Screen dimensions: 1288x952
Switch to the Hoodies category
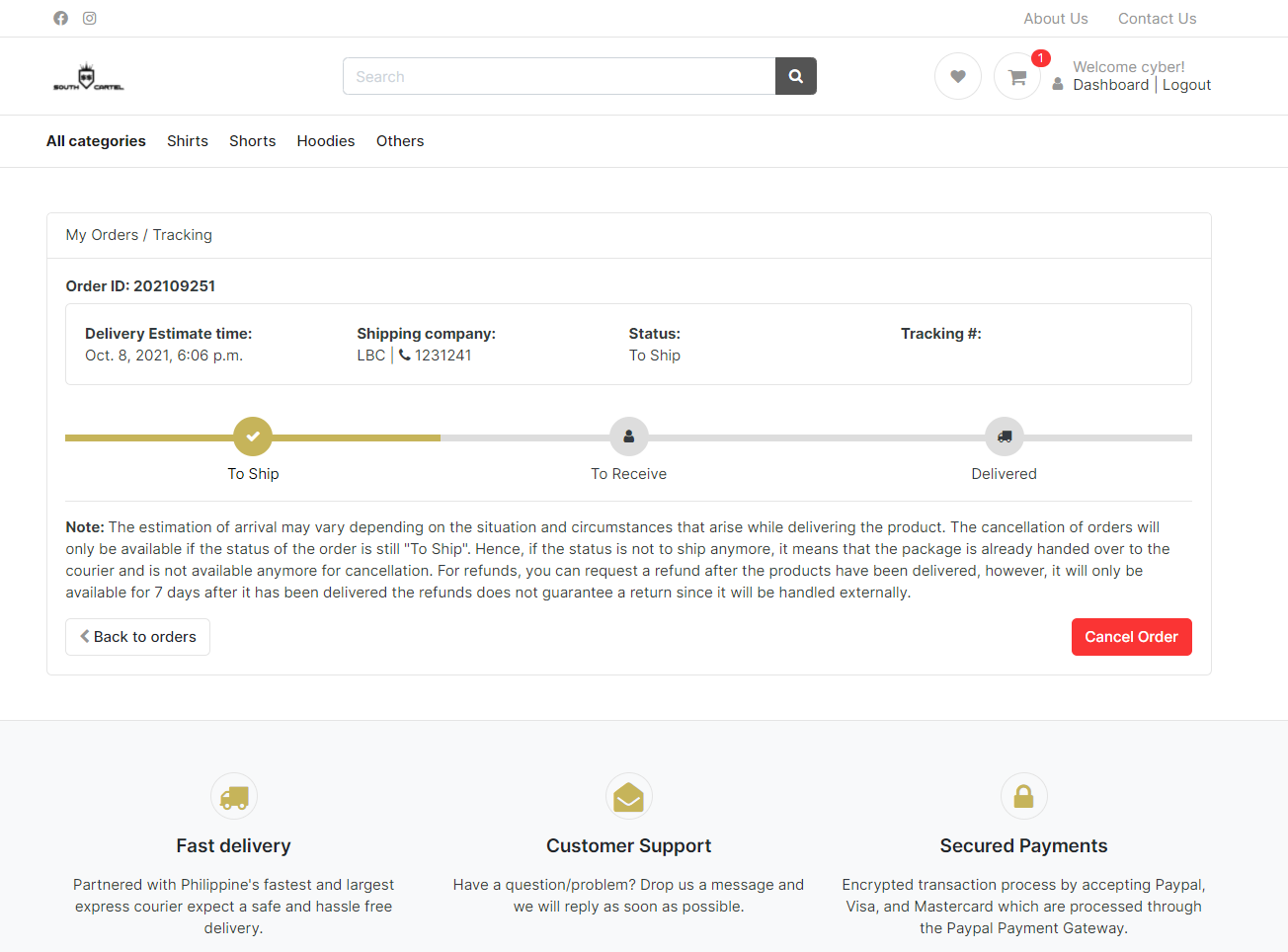[326, 140]
